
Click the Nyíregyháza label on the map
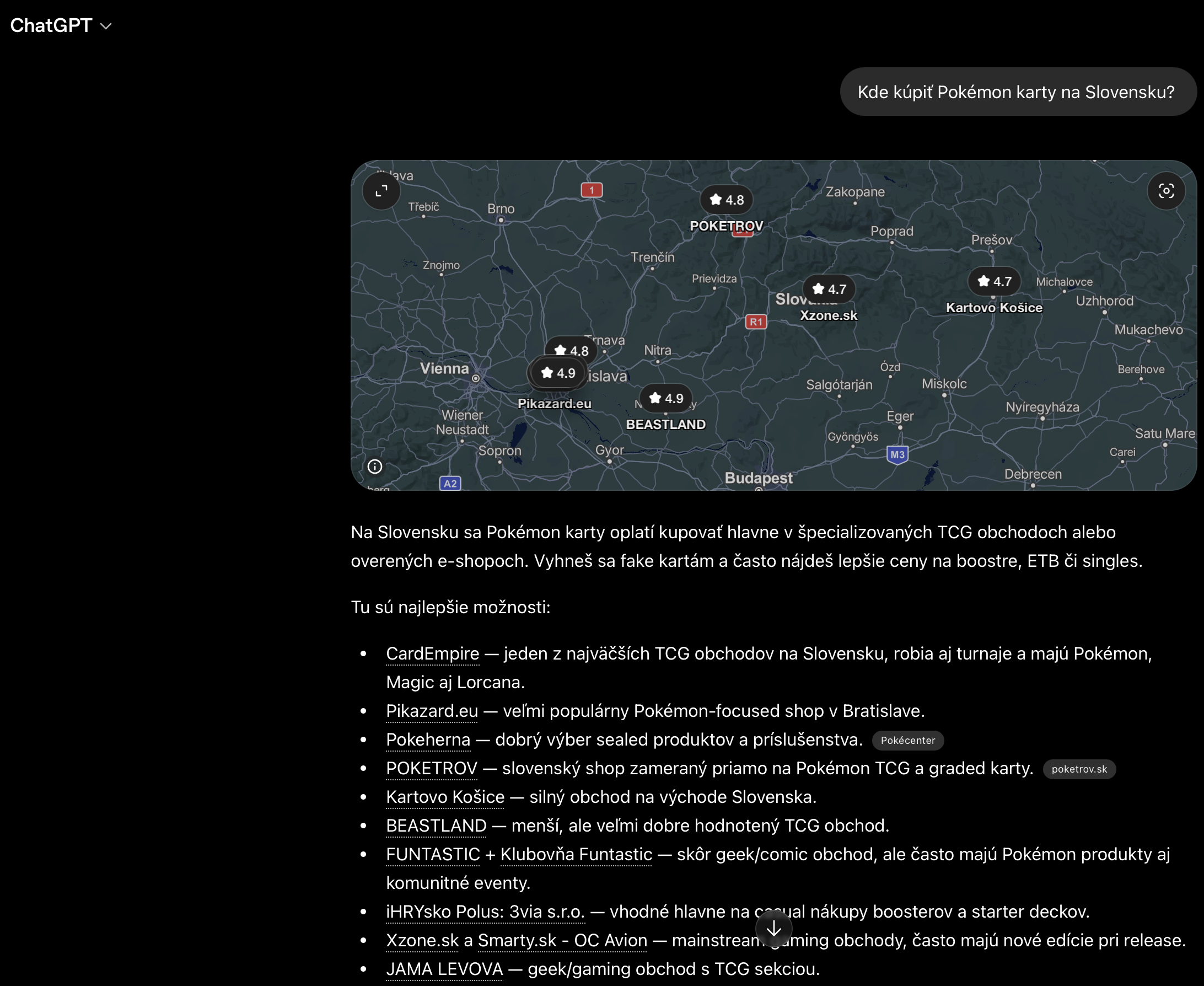click(1042, 407)
